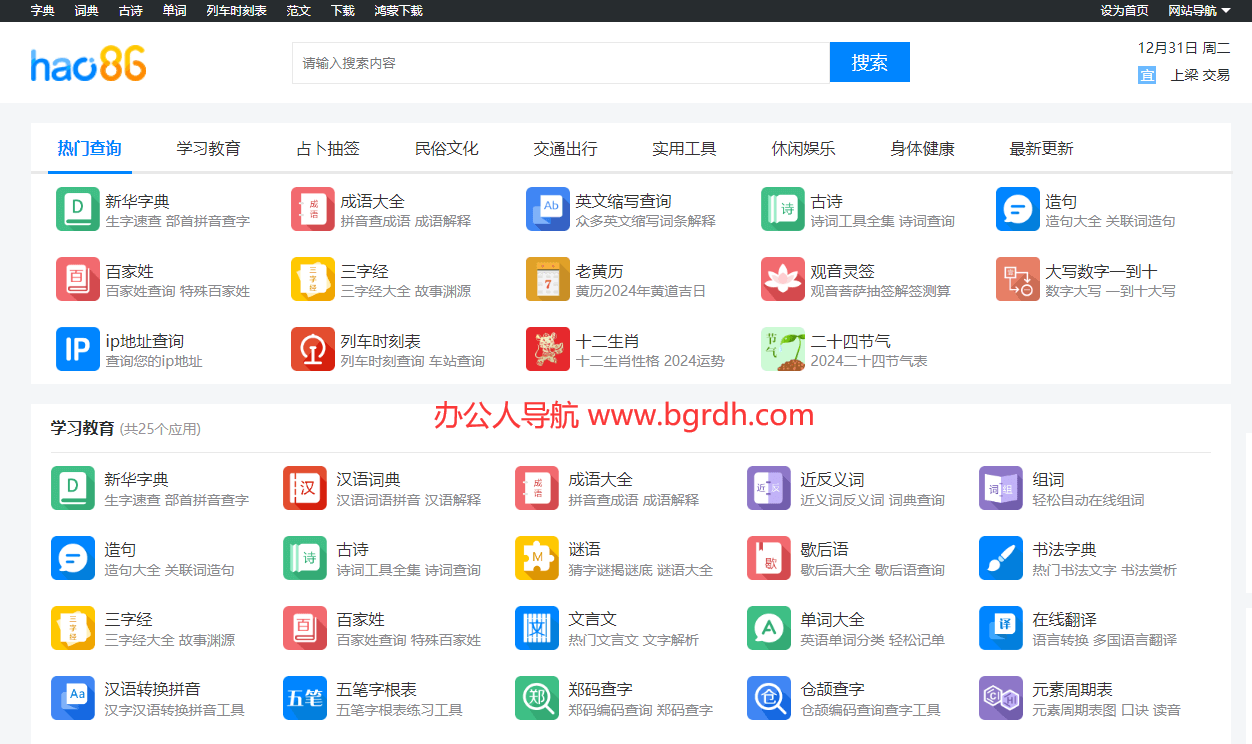This screenshot has width=1252, height=744.
Task: Switch to the 实用工具 tab
Action: [x=684, y=148]
